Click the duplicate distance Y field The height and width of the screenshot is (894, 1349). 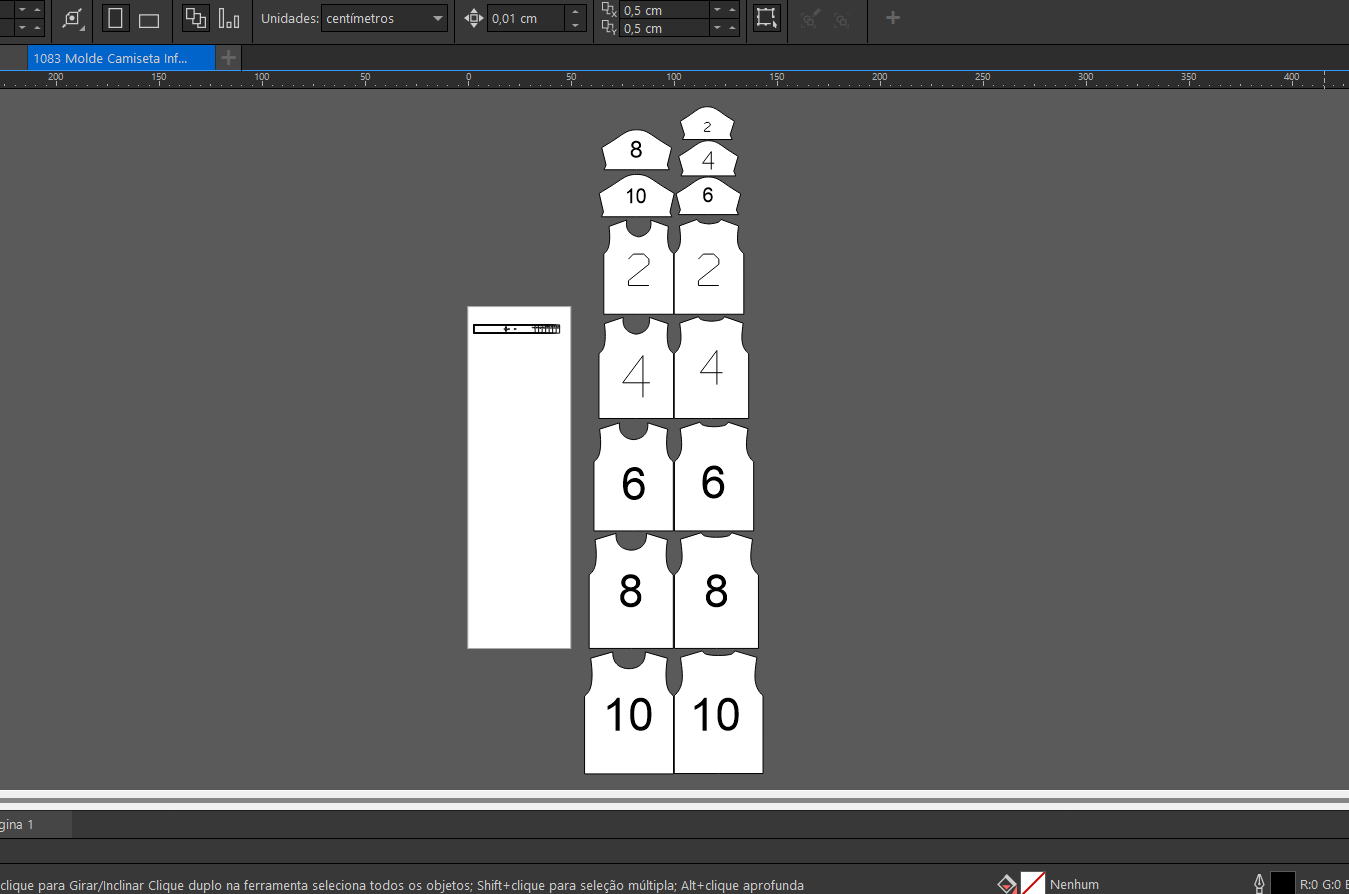(x=663, y=29)
